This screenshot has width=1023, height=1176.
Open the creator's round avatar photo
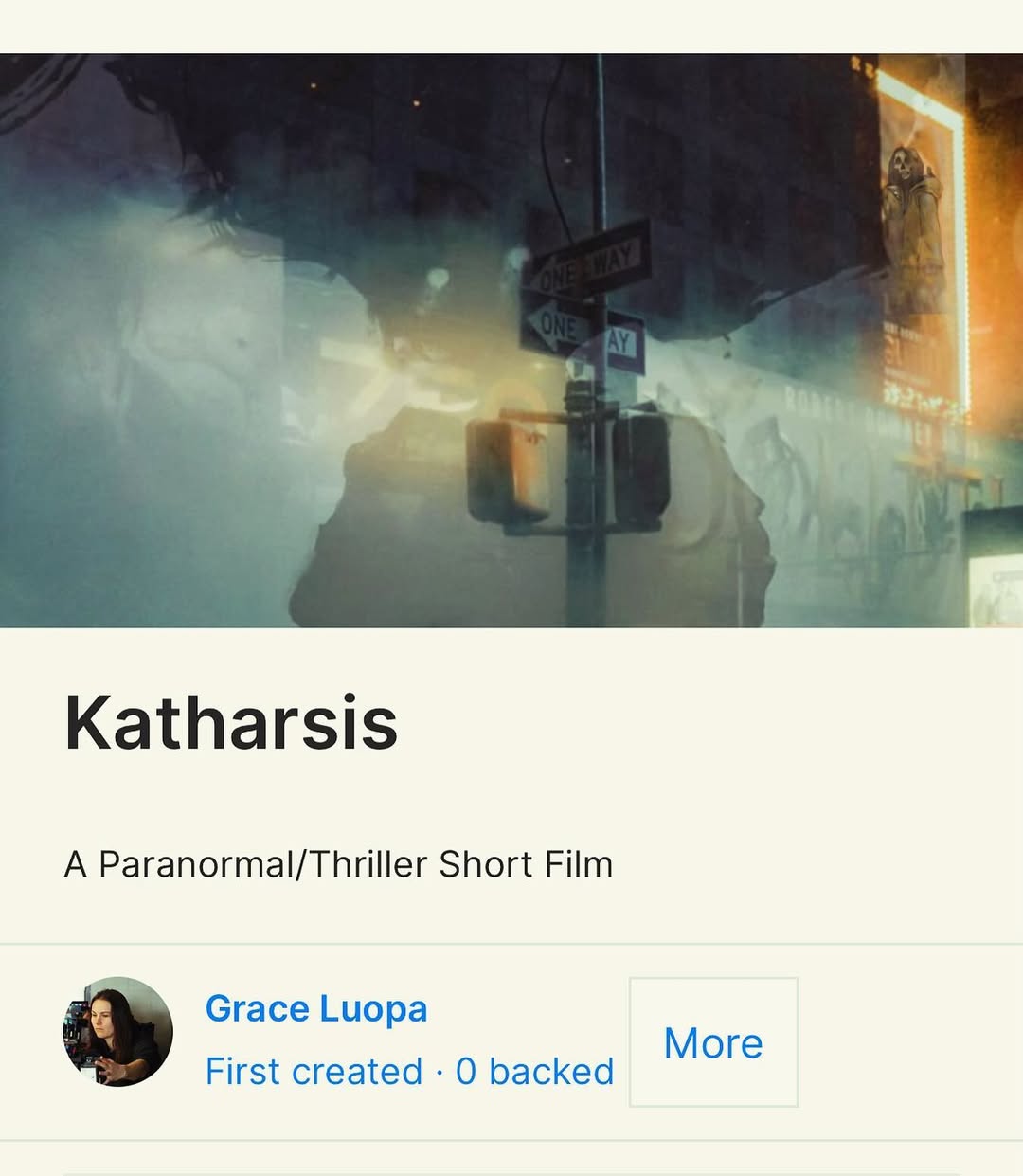[x=118, y=1032]
